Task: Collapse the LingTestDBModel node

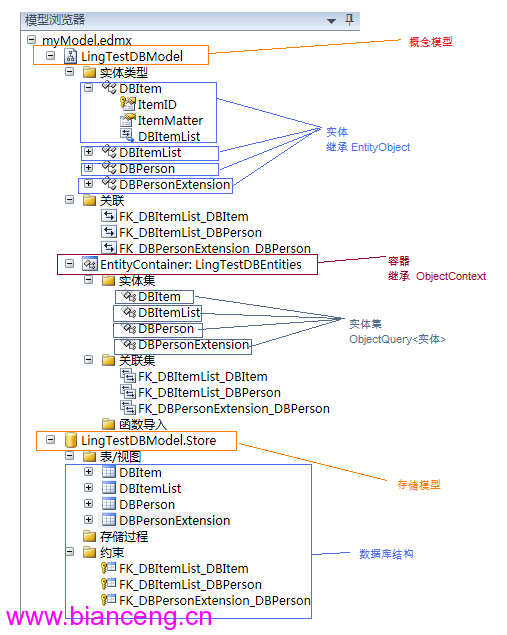Action: click(50, 55)
